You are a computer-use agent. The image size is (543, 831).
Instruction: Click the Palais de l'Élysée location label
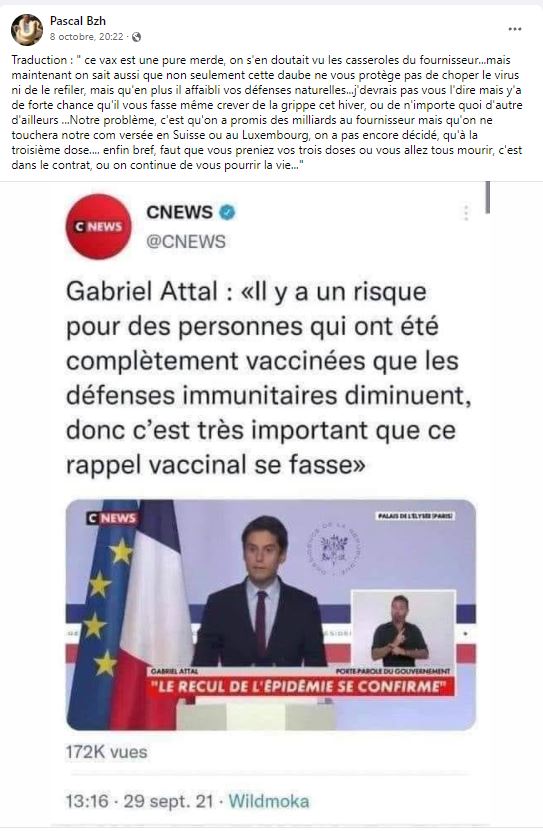416,516
